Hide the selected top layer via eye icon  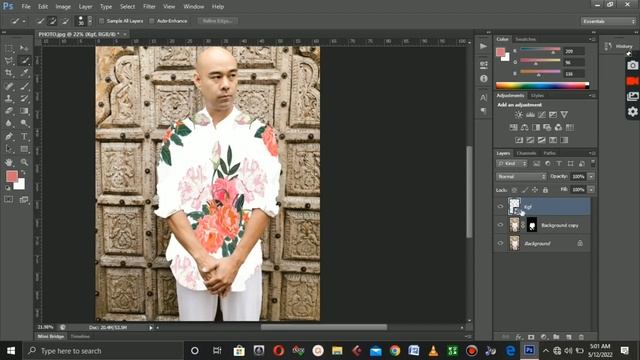[500, 207]
